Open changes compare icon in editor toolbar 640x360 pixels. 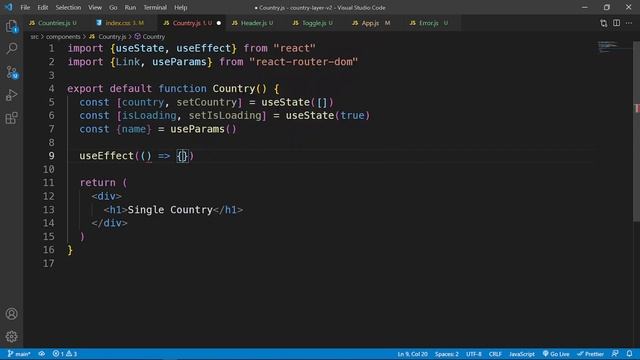[603, 23]
